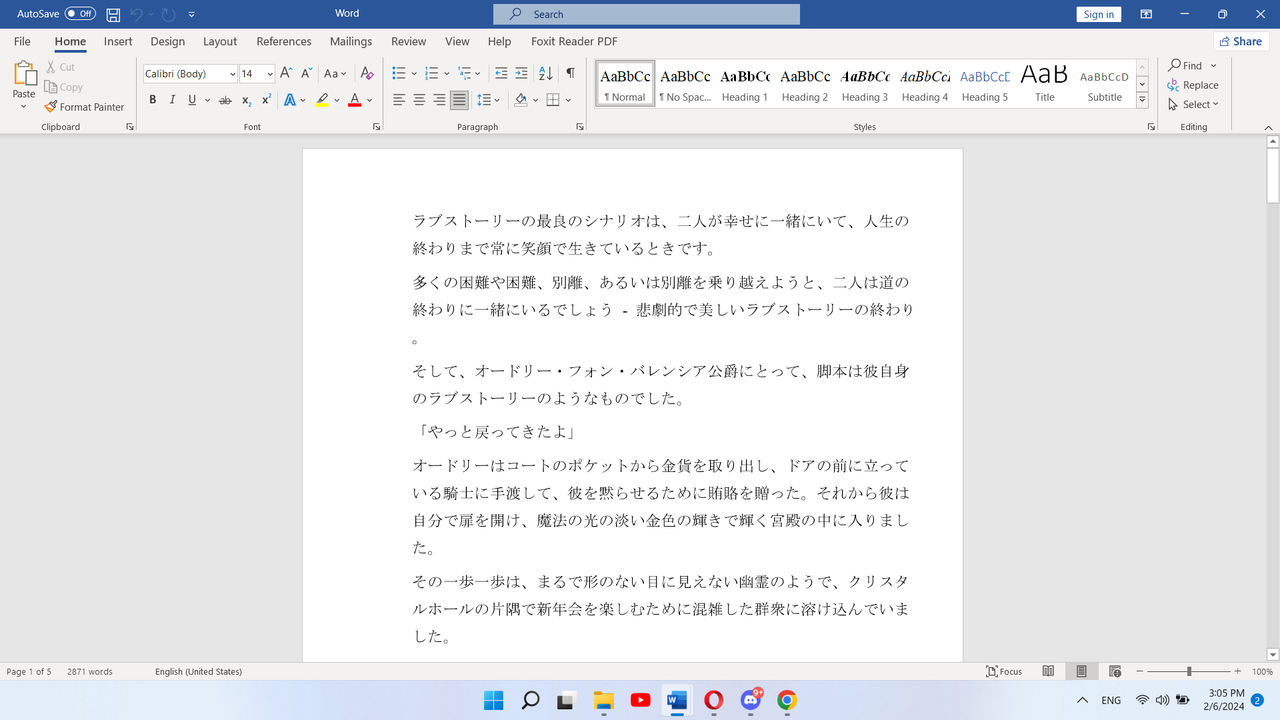Open the Change Case dropdown
Screen dimensions: 1280x720
click(x=335, y=73)
